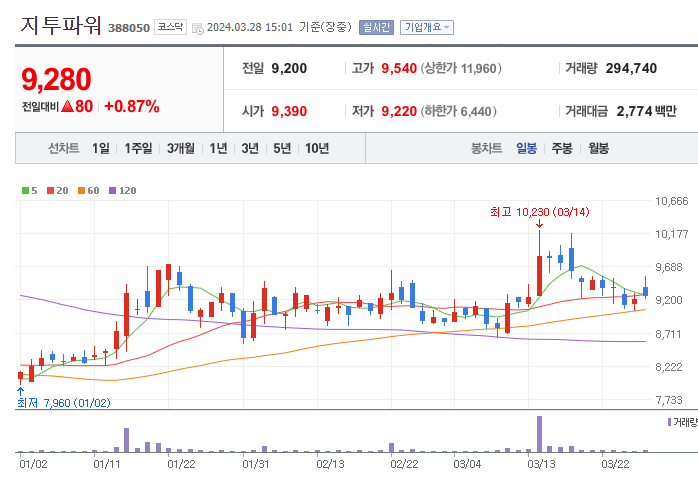The width and height of the screenshot is (698, 482).
Task: Select the 5년 line chart period
Action: 282,148
